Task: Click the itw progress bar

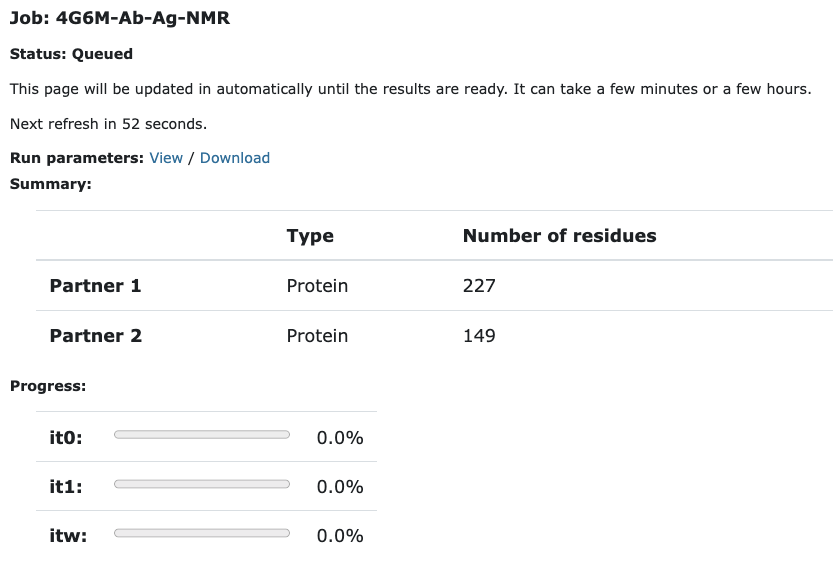Action: pos(202,533)
